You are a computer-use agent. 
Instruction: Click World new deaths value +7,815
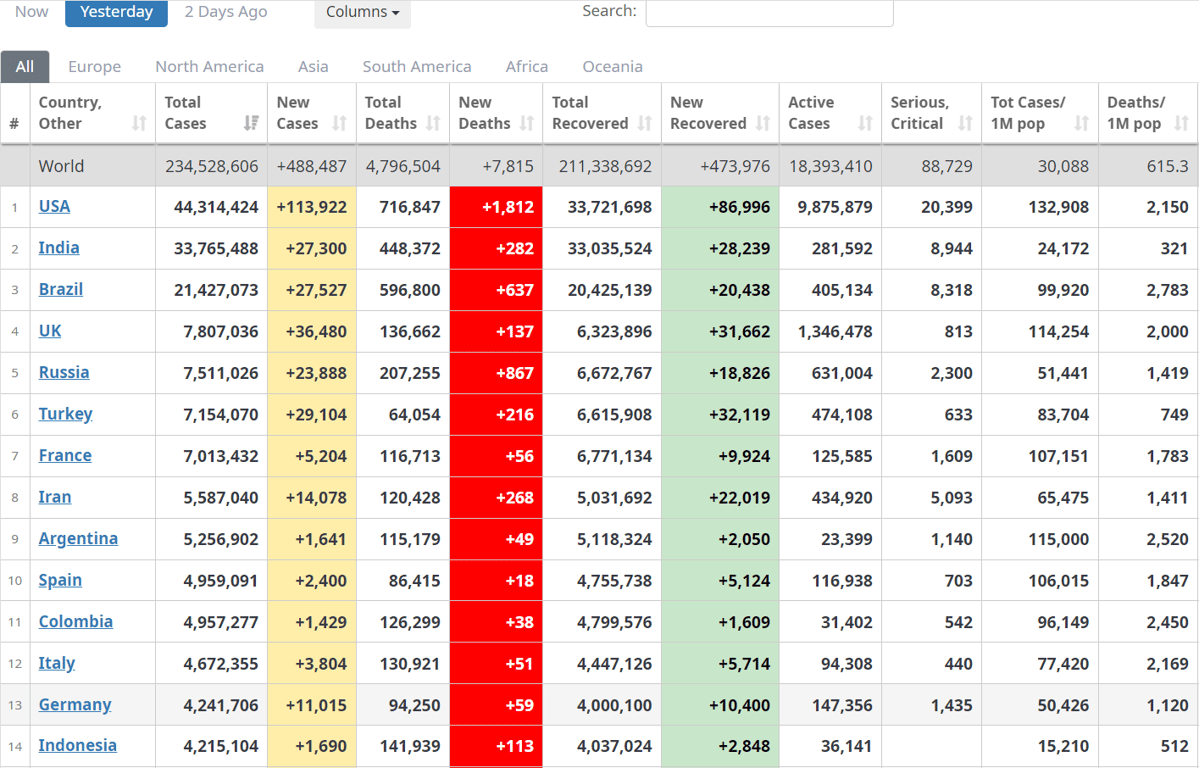click(x=508, y=166)
